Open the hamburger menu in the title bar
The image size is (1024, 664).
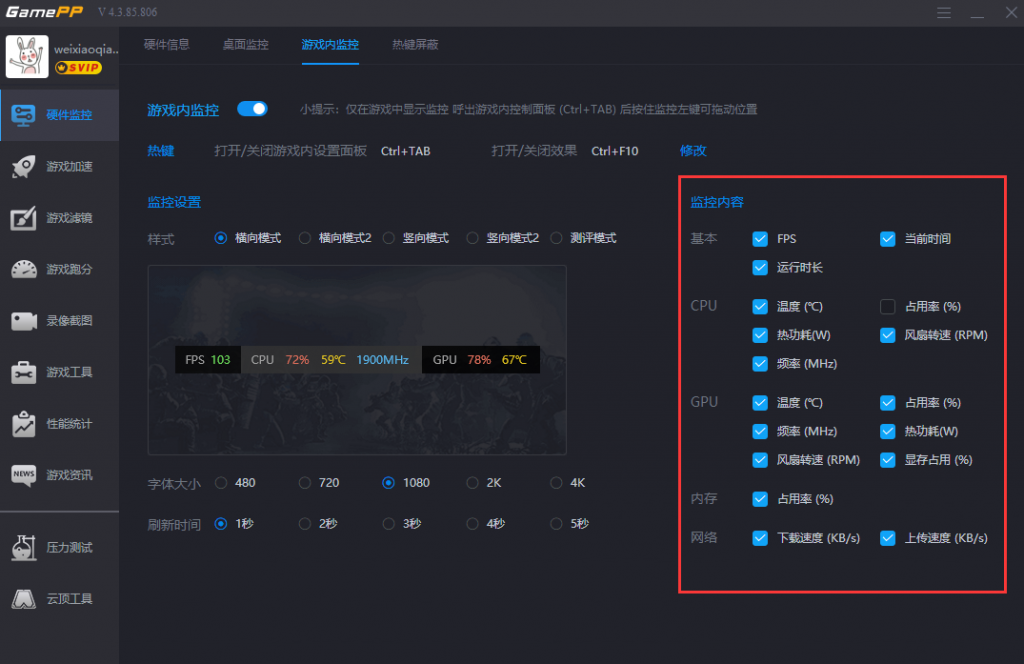[944, 13]
